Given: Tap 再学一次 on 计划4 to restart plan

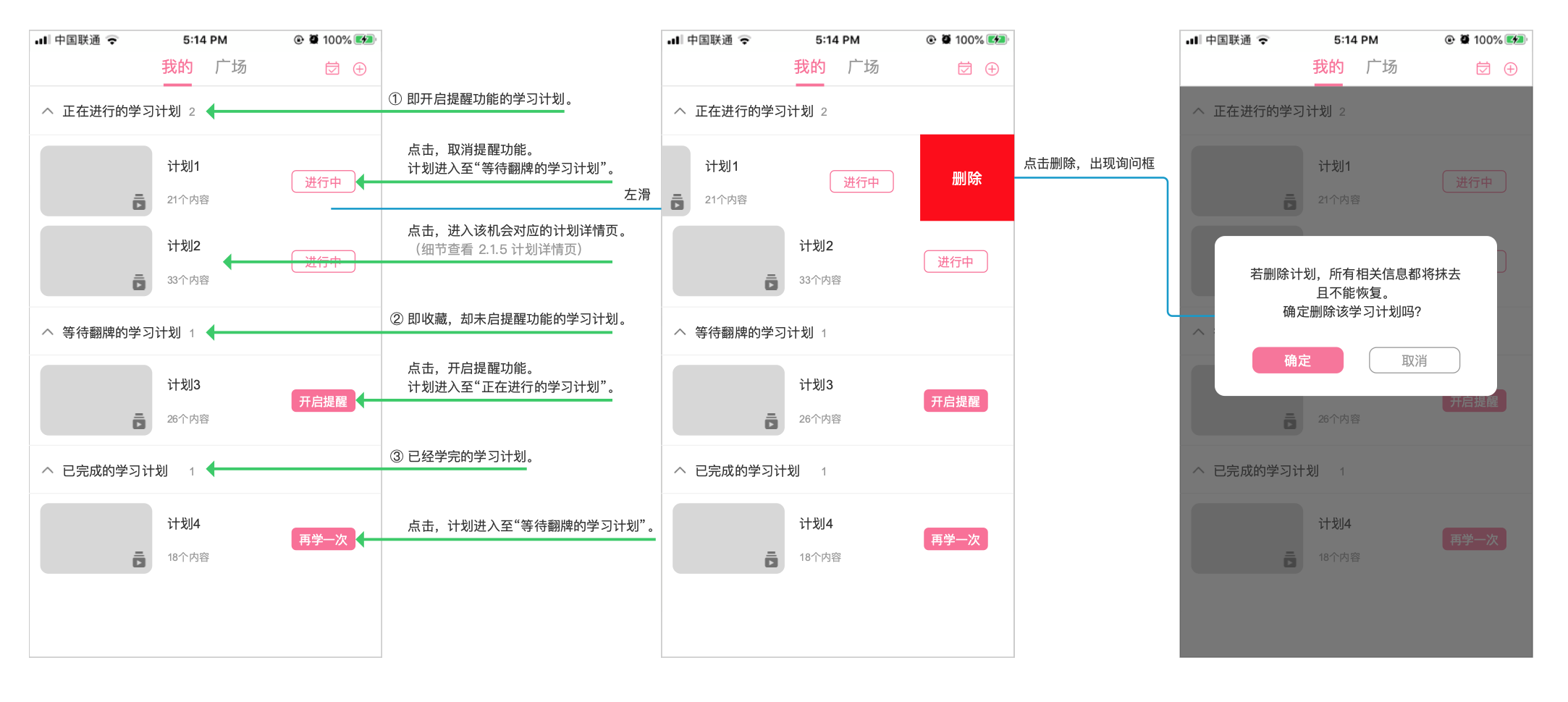Looking at the screenshot, I should click(x=324, y=539).
